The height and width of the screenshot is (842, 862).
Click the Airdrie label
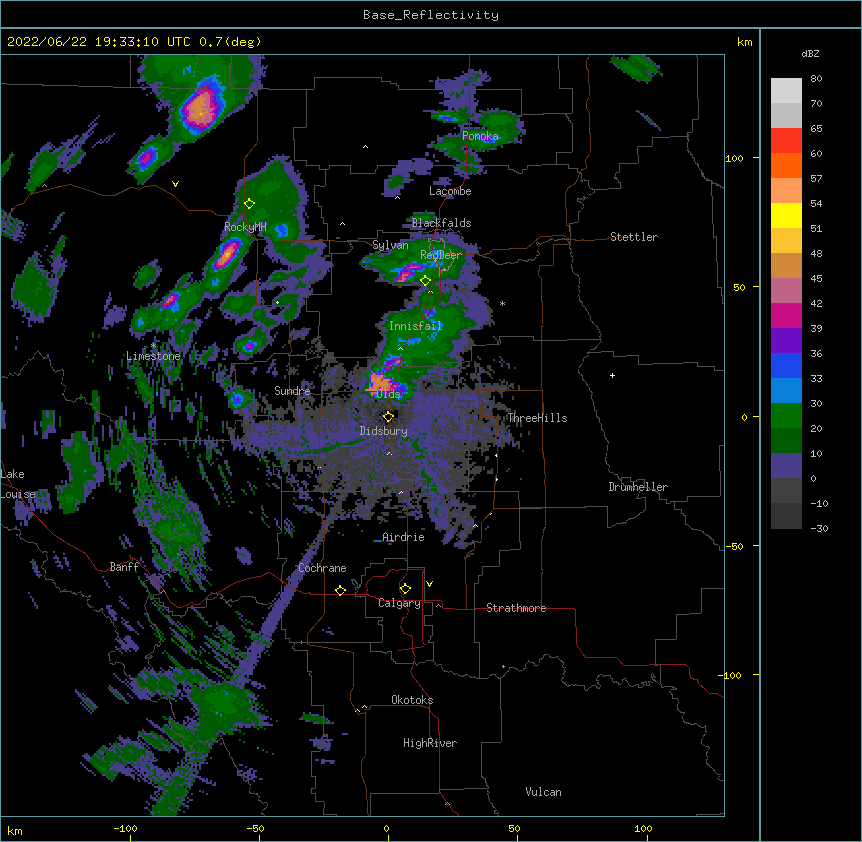coord(404,537)
